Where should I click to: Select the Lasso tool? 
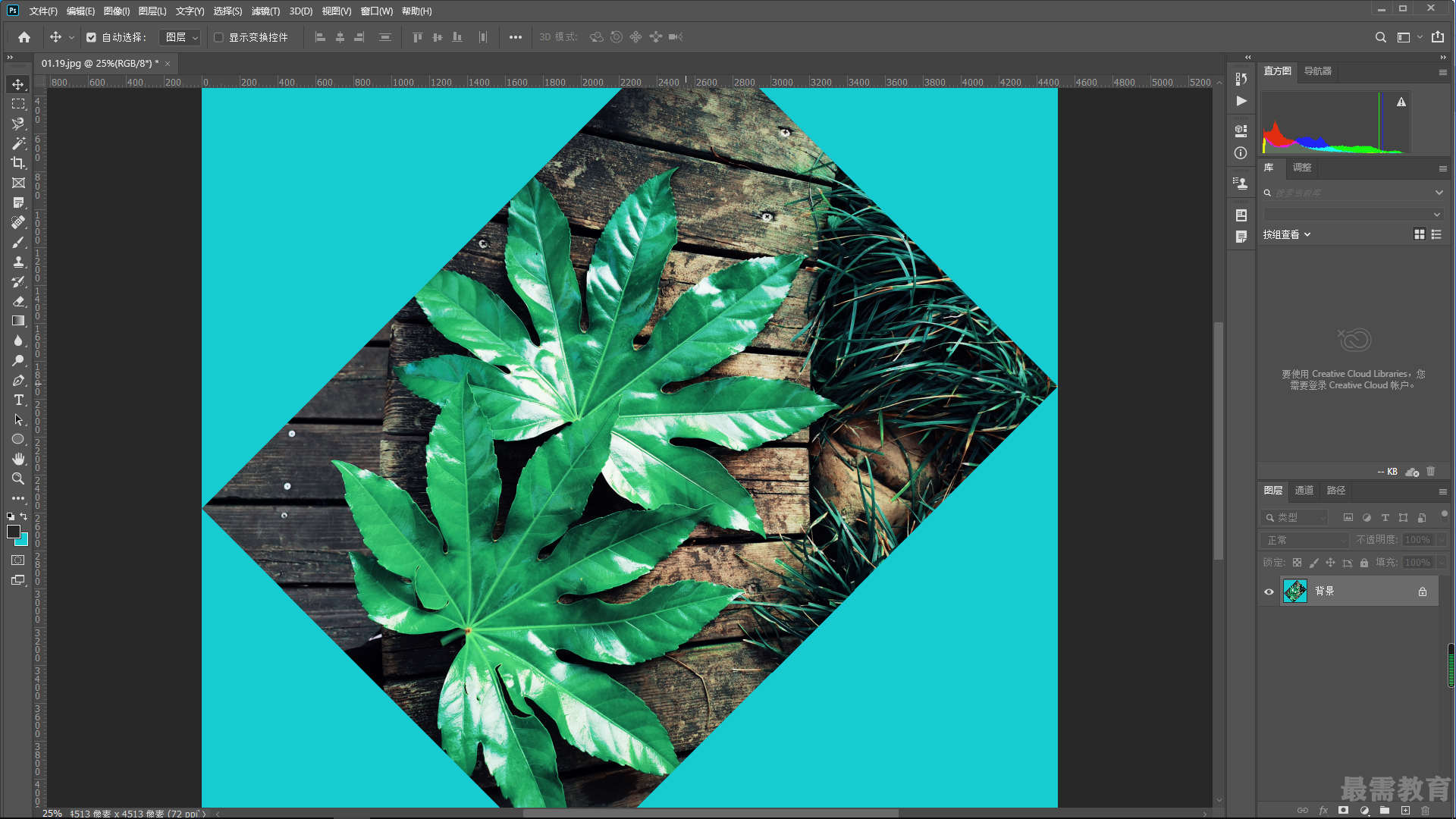click(x=18, y=124)
